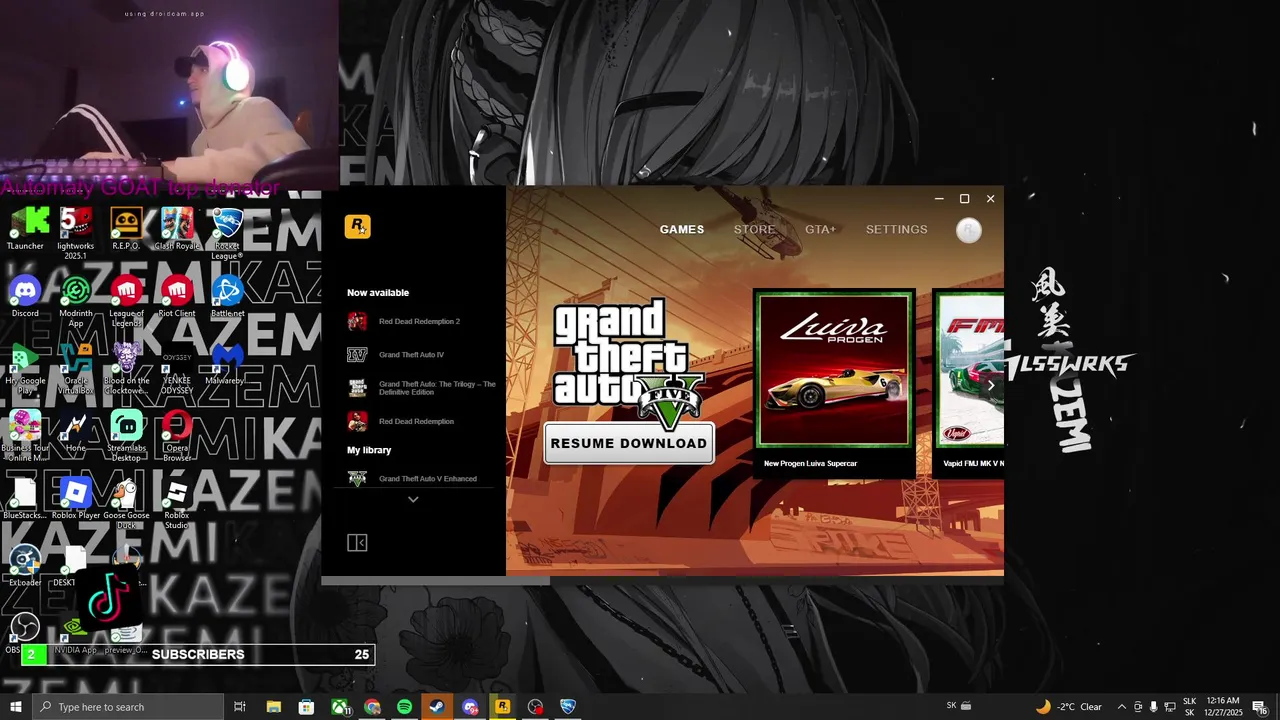The height and width of the screenshot is (720, 1280).
Task: Open Xbox app from taskbar
Action: point(340,707)
